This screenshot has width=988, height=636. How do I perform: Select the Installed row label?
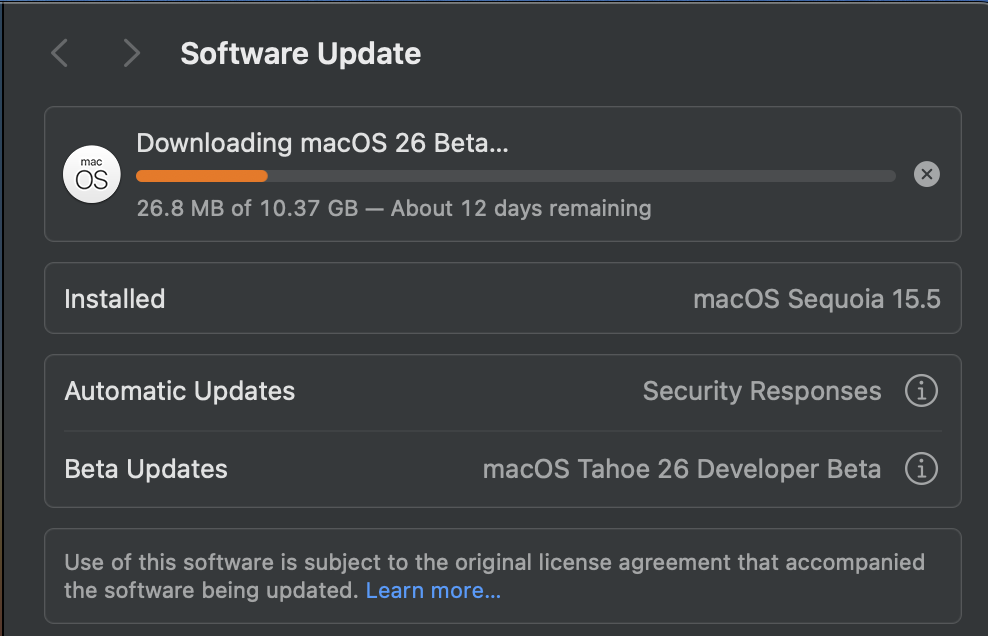114,299
